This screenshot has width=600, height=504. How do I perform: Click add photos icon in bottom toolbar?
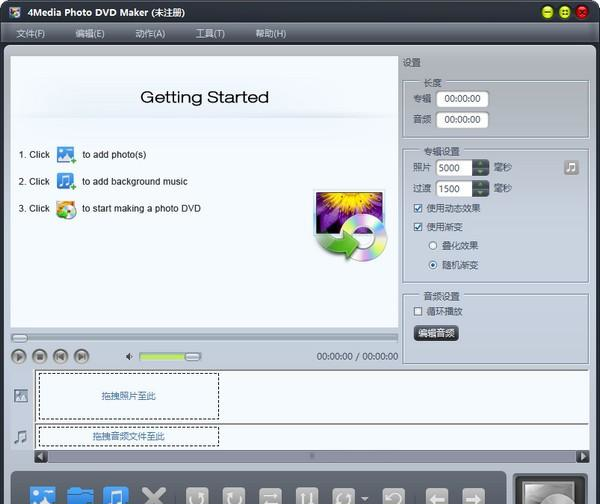pyautogui.click(x=42, y=496)
